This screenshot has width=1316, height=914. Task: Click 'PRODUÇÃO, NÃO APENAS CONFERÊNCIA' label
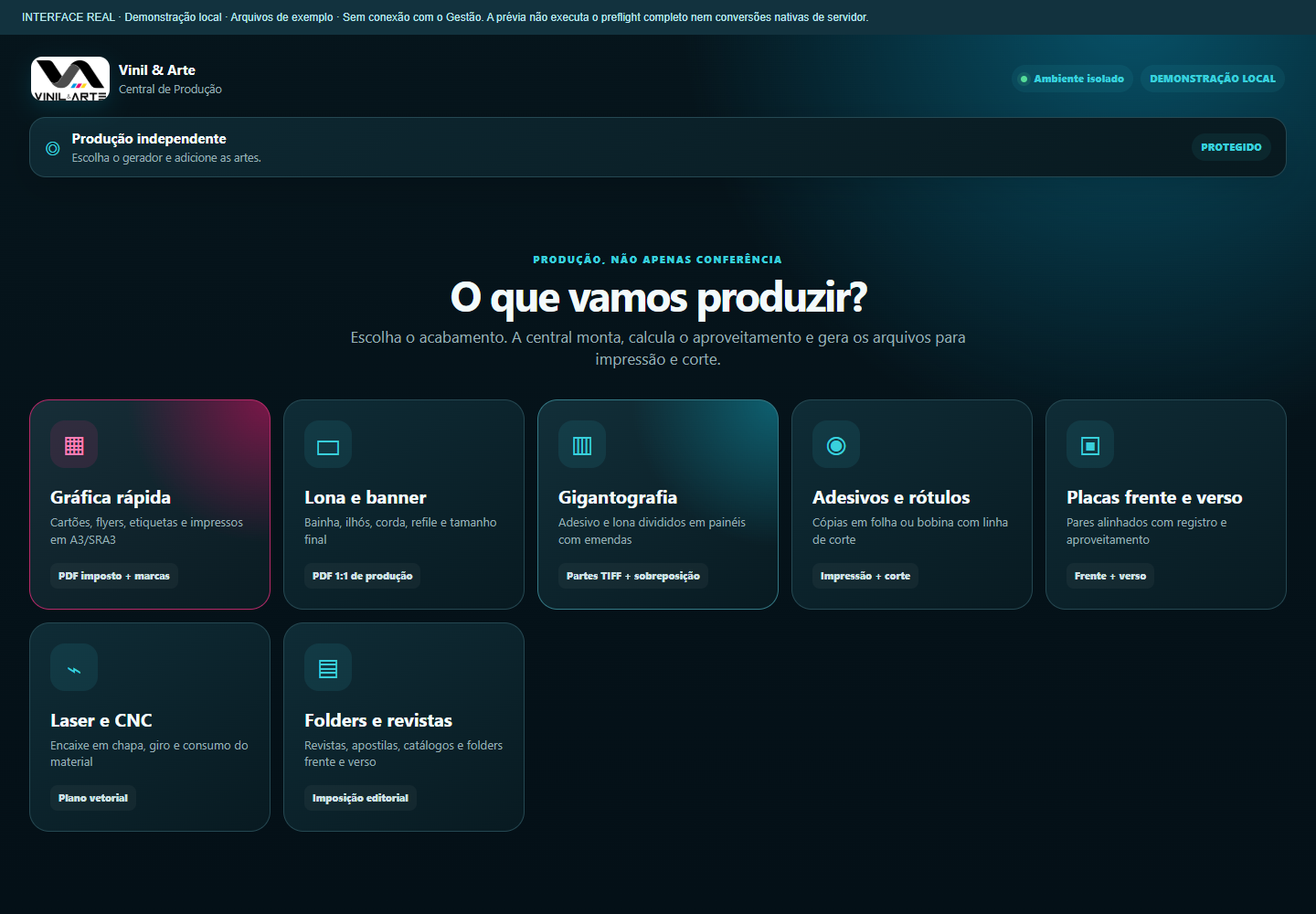(658, 260)
